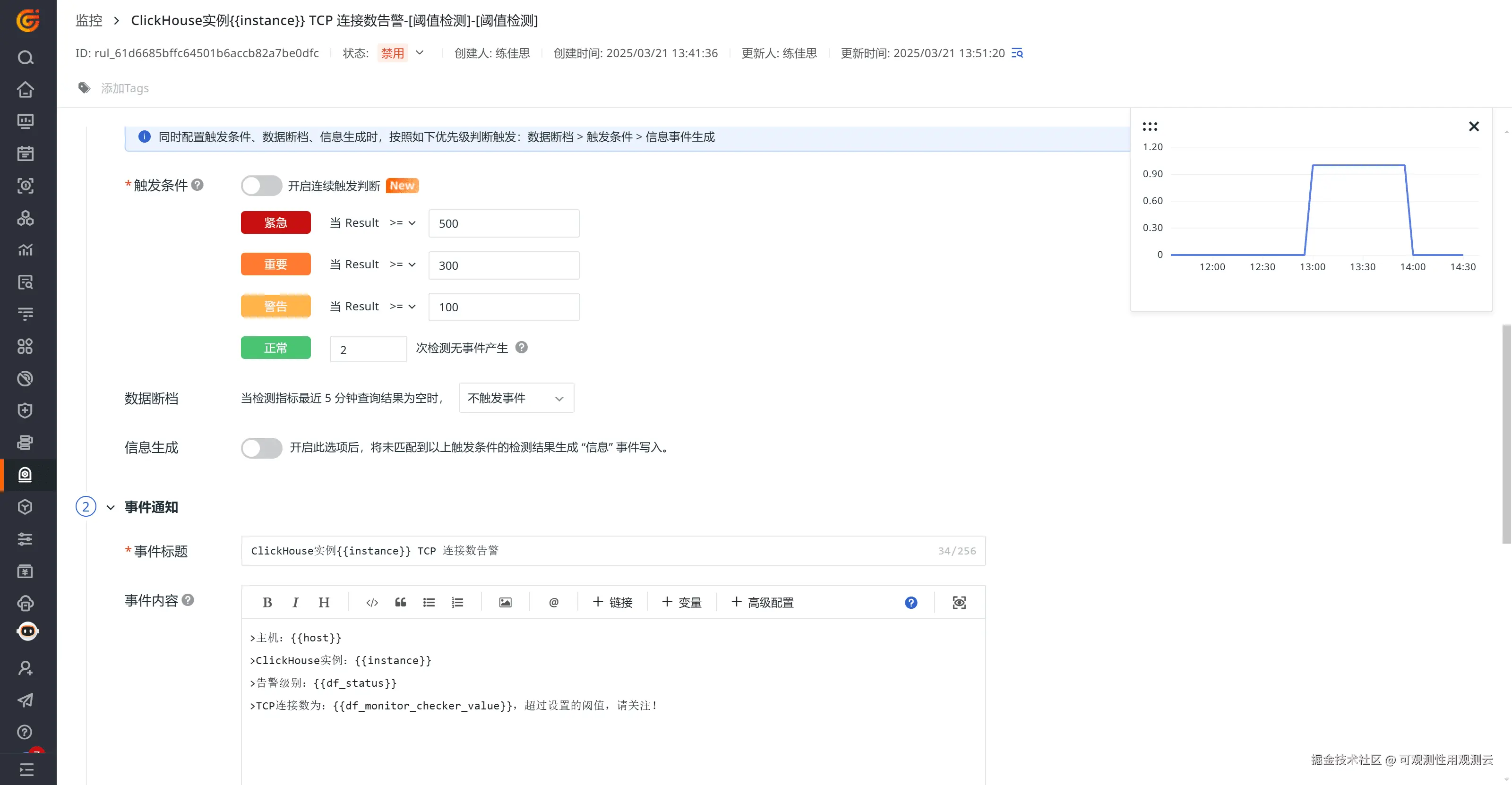Click the tag icon next to 添加Tags
The height and width of the screenshot is (785, 1512).
point(85,88)
